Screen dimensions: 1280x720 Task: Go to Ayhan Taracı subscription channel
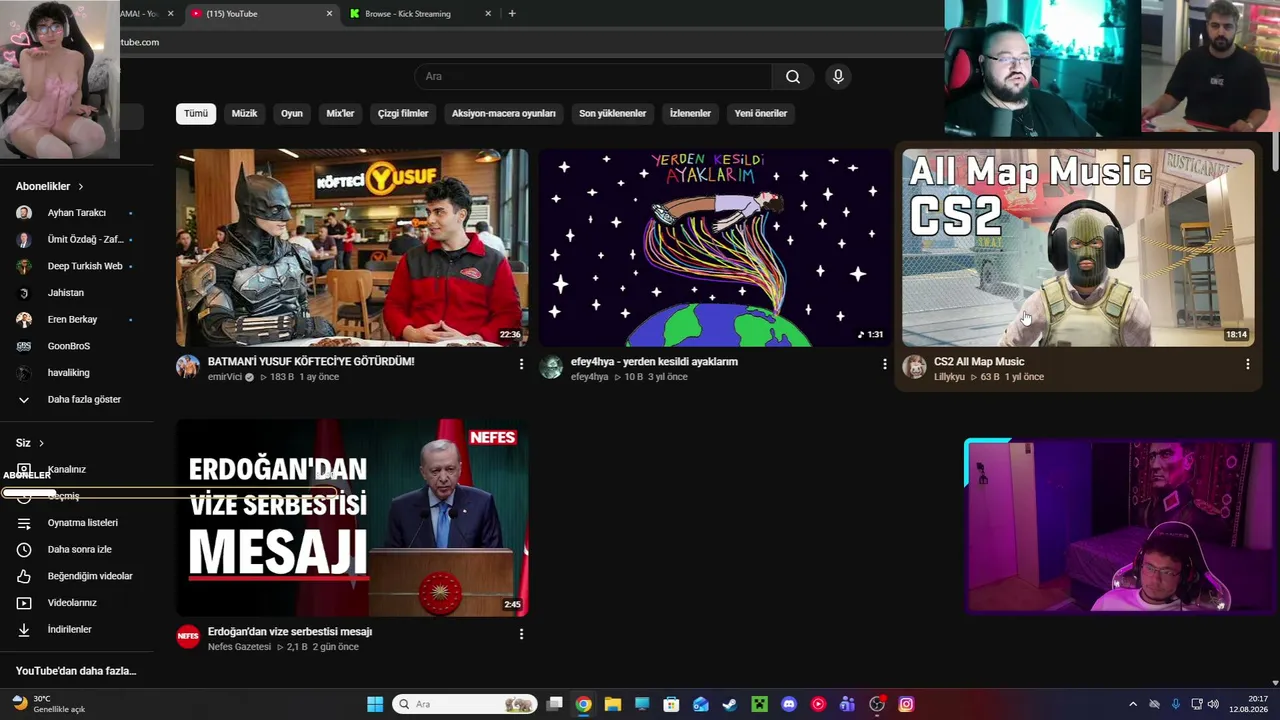(x=77, y=213)
